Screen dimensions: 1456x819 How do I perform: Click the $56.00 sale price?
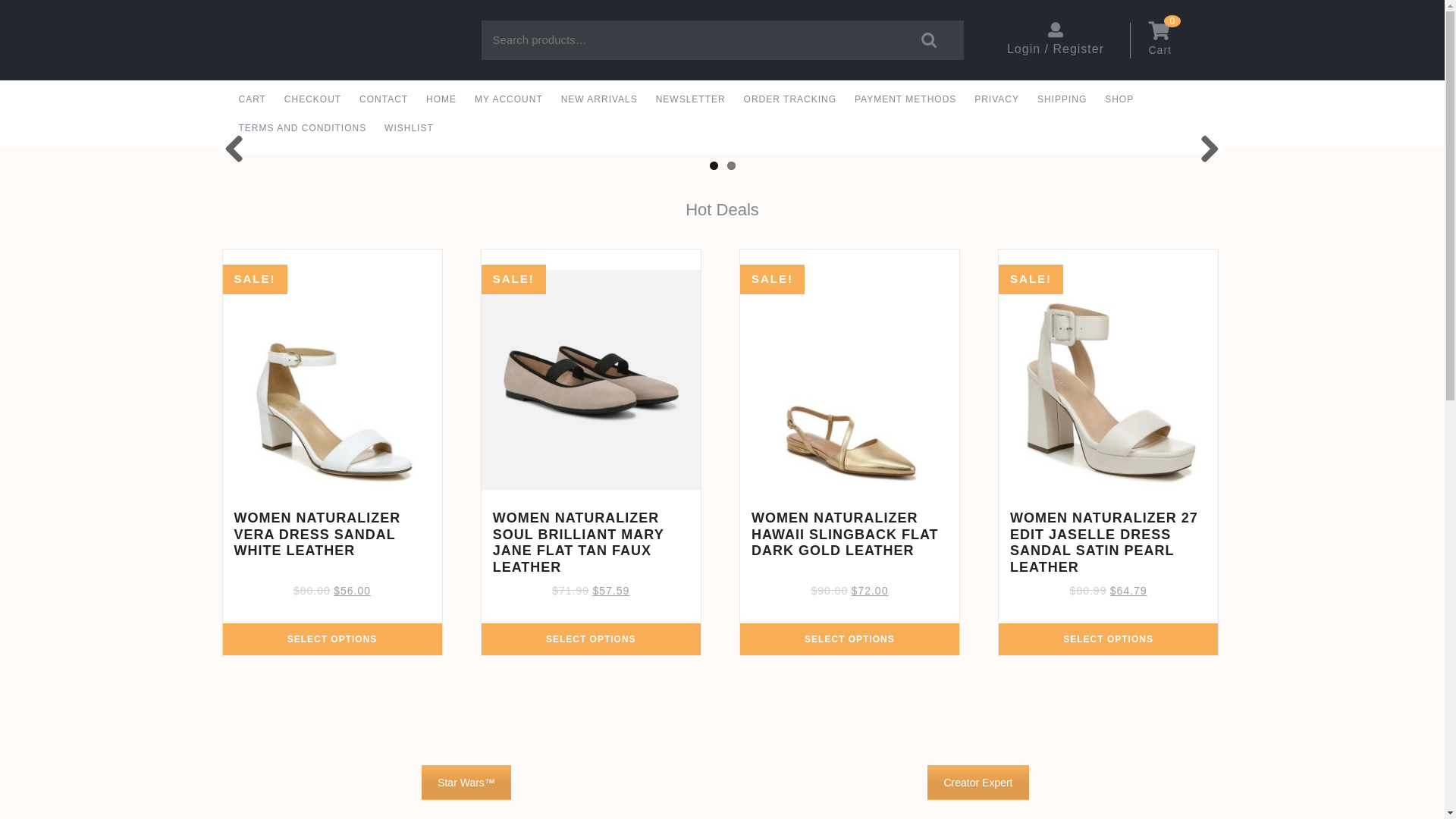[x=352, y=591]
